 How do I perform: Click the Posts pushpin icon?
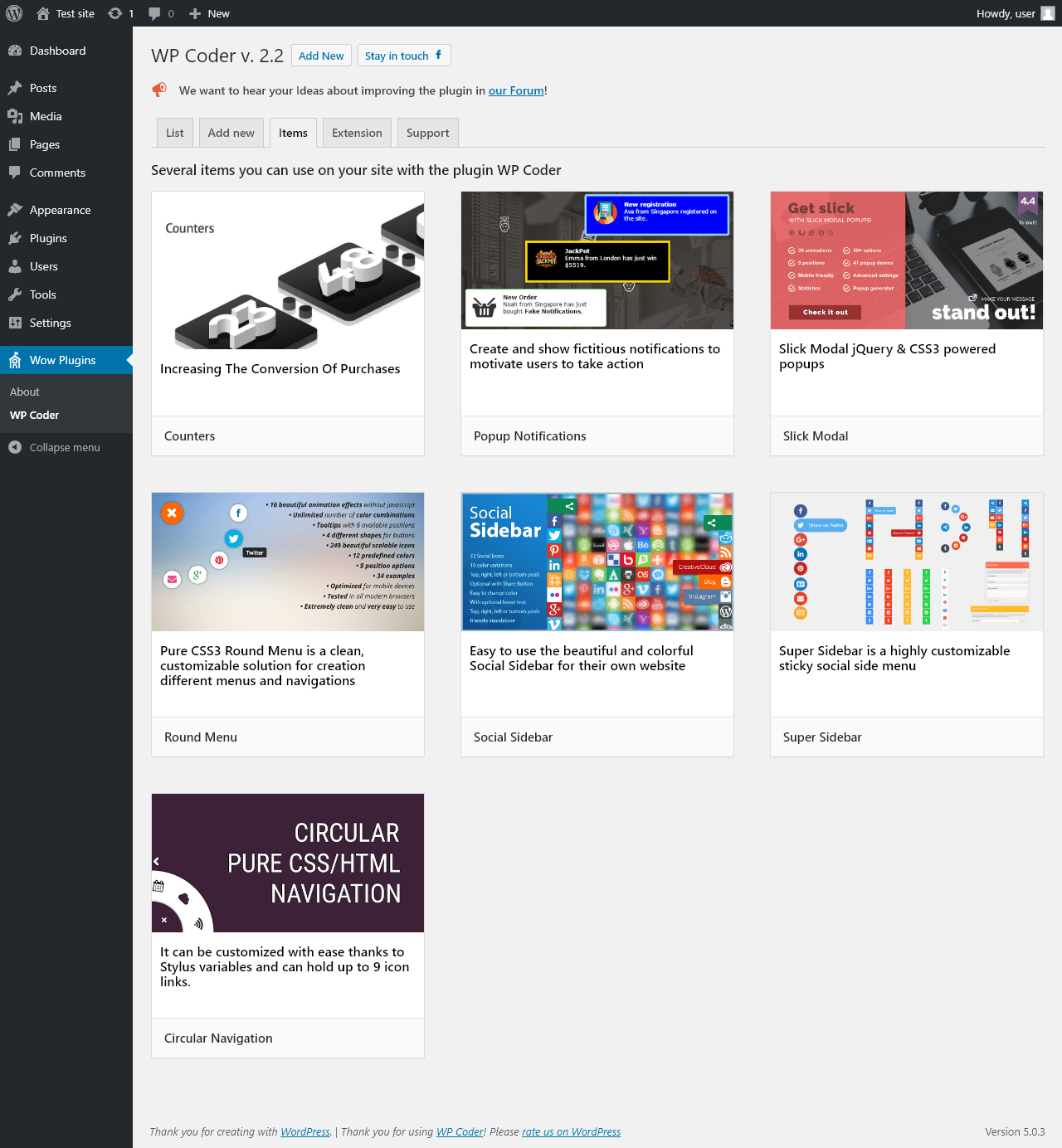[x=15, y=88]
